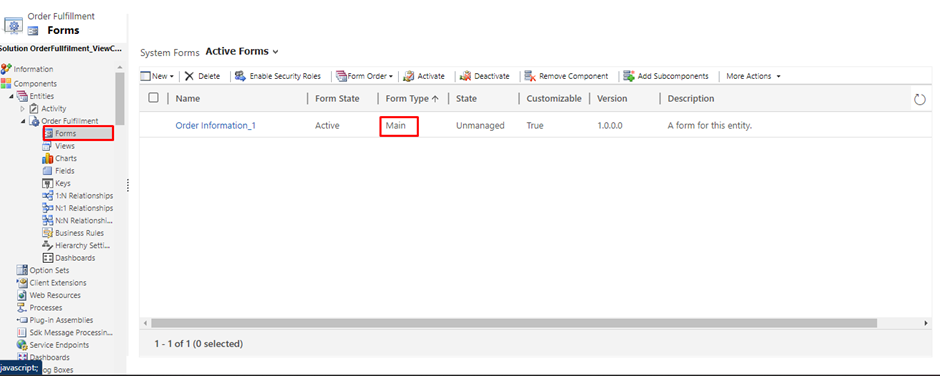Screen dimensions: 940x376
Task: Click the 'A form for this entity.' description
Action: [709, 126]
